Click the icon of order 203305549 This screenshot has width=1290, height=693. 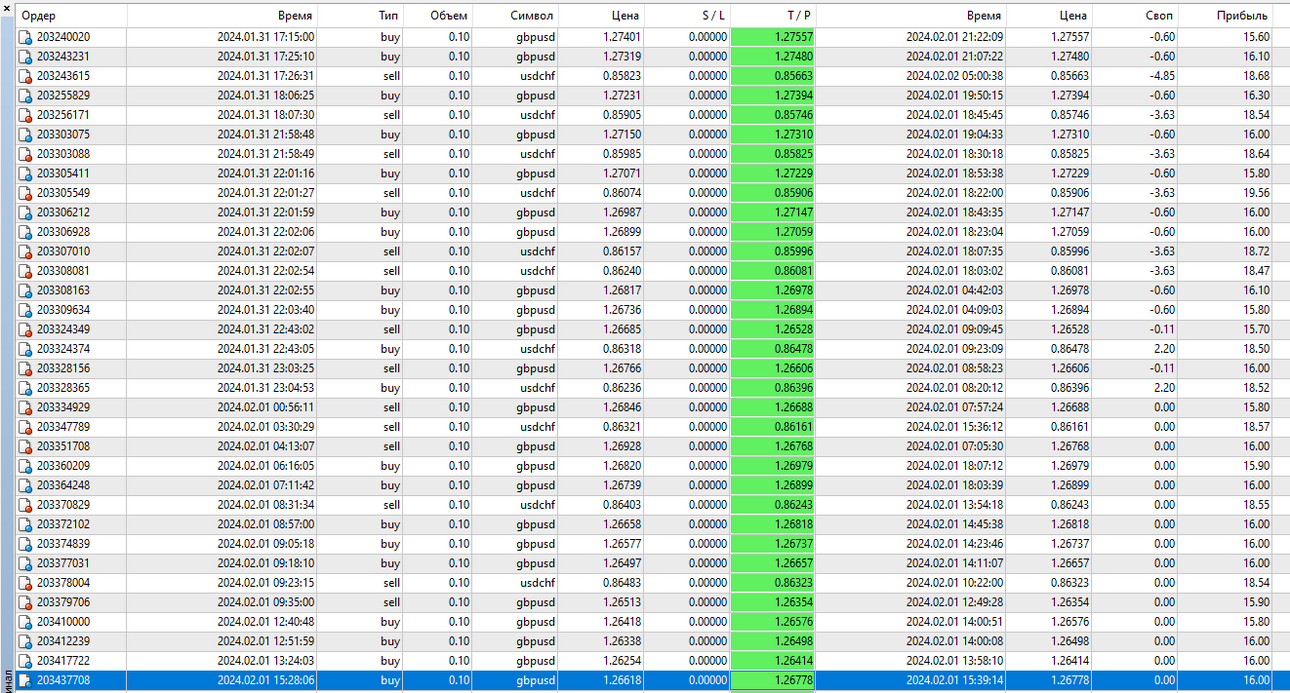pos(26,193)
